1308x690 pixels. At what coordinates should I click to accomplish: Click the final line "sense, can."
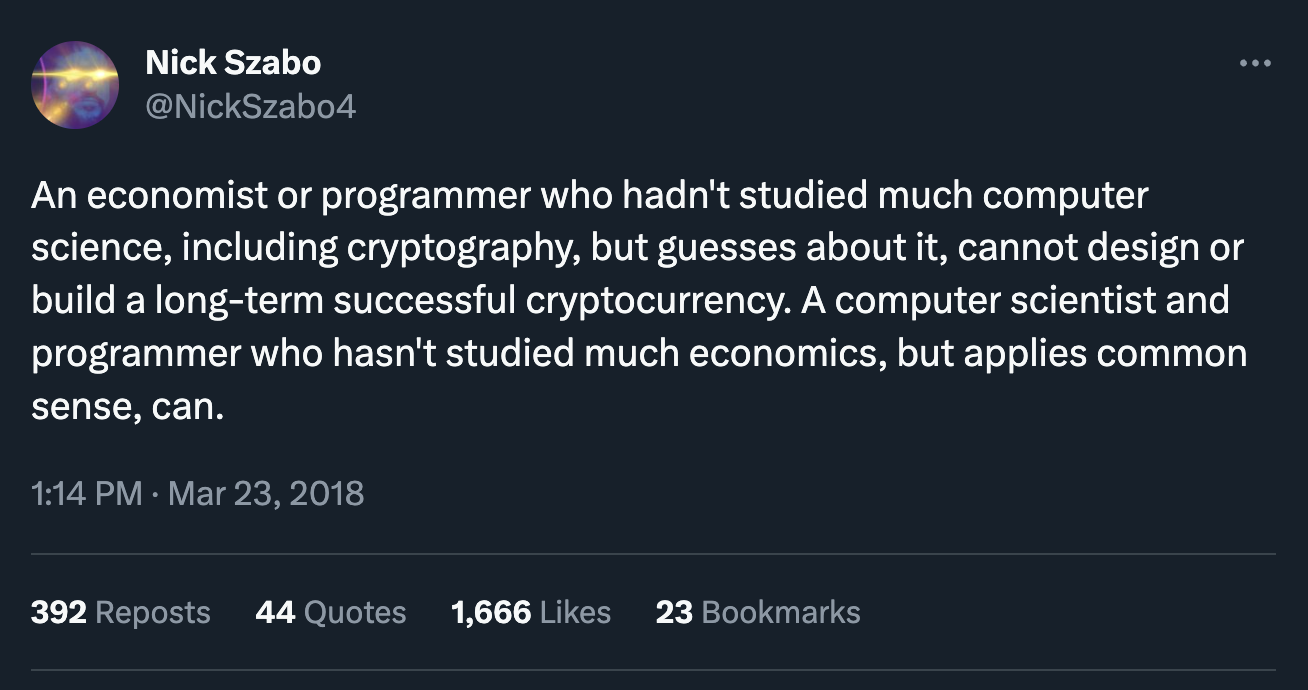pyautogui.click(x=128, y=407)
